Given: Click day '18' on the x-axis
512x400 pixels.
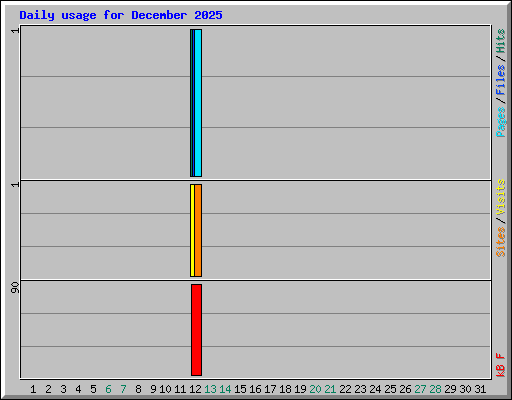Looking at the screenshot, I should pyautogui.click(x=285, y=389).
